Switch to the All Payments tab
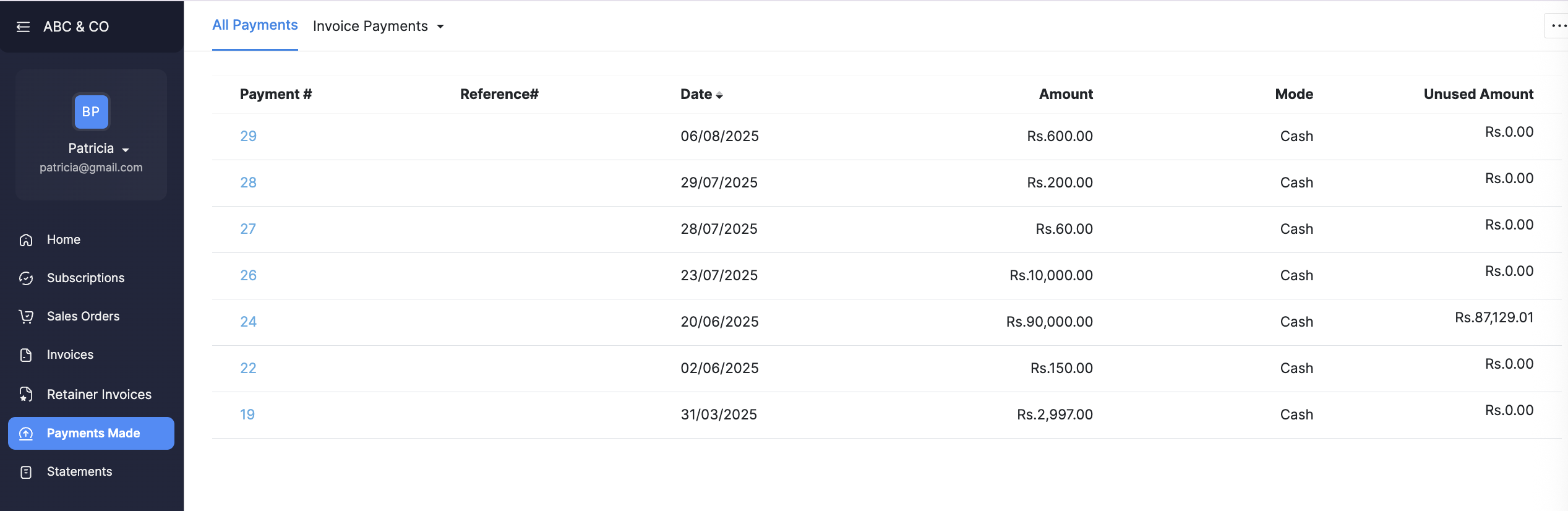This screenshot has height=511, width=1568. (255, 25)
